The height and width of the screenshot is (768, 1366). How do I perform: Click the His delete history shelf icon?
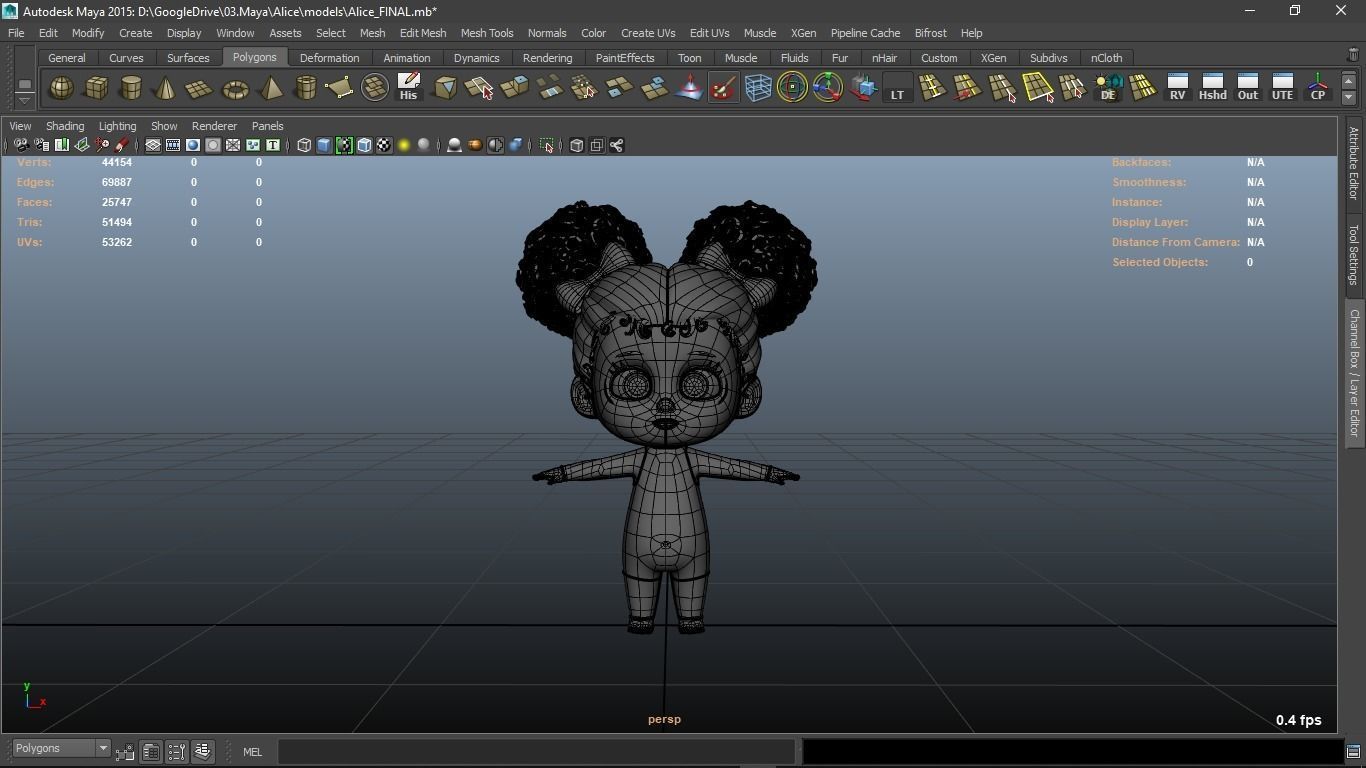(408, 87)
